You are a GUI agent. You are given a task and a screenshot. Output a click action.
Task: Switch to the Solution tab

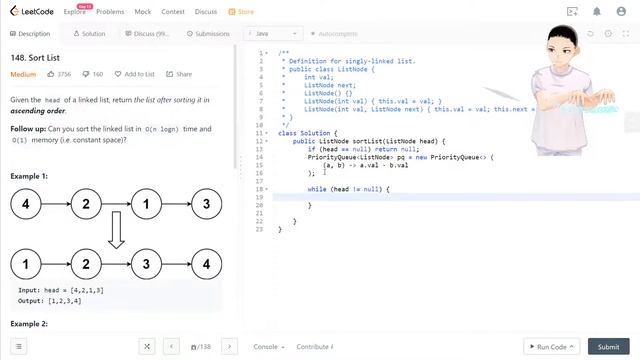tap(89, 33)
